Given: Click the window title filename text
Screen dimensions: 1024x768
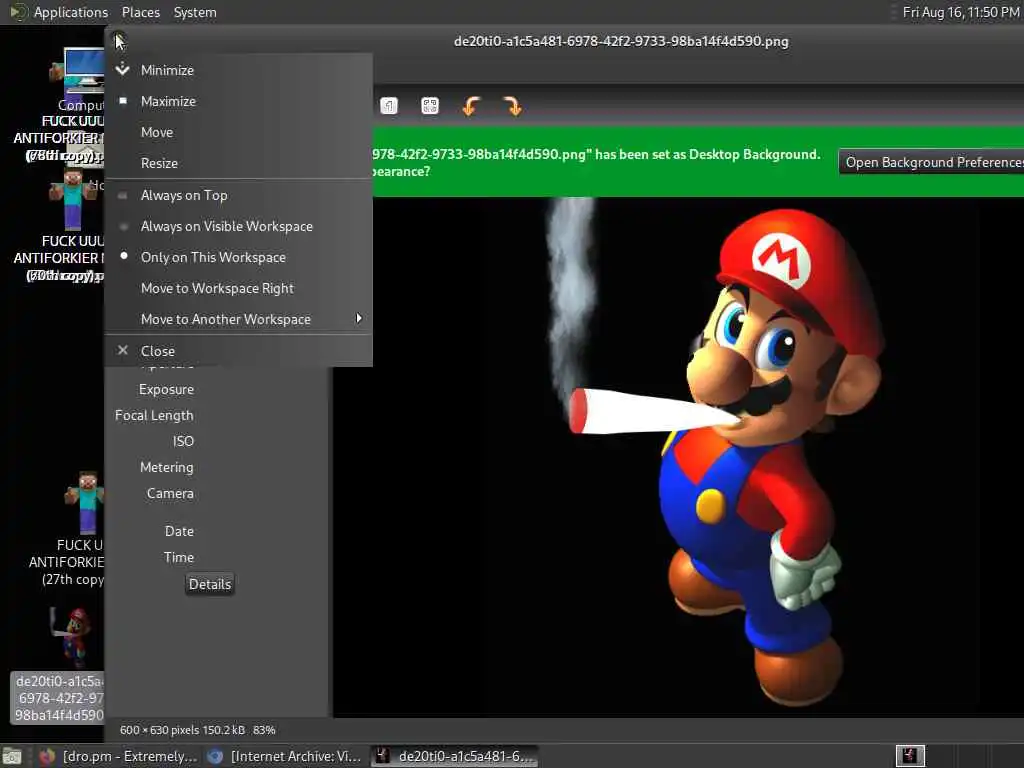Looking at the screenshot, I should pos(621,41).
